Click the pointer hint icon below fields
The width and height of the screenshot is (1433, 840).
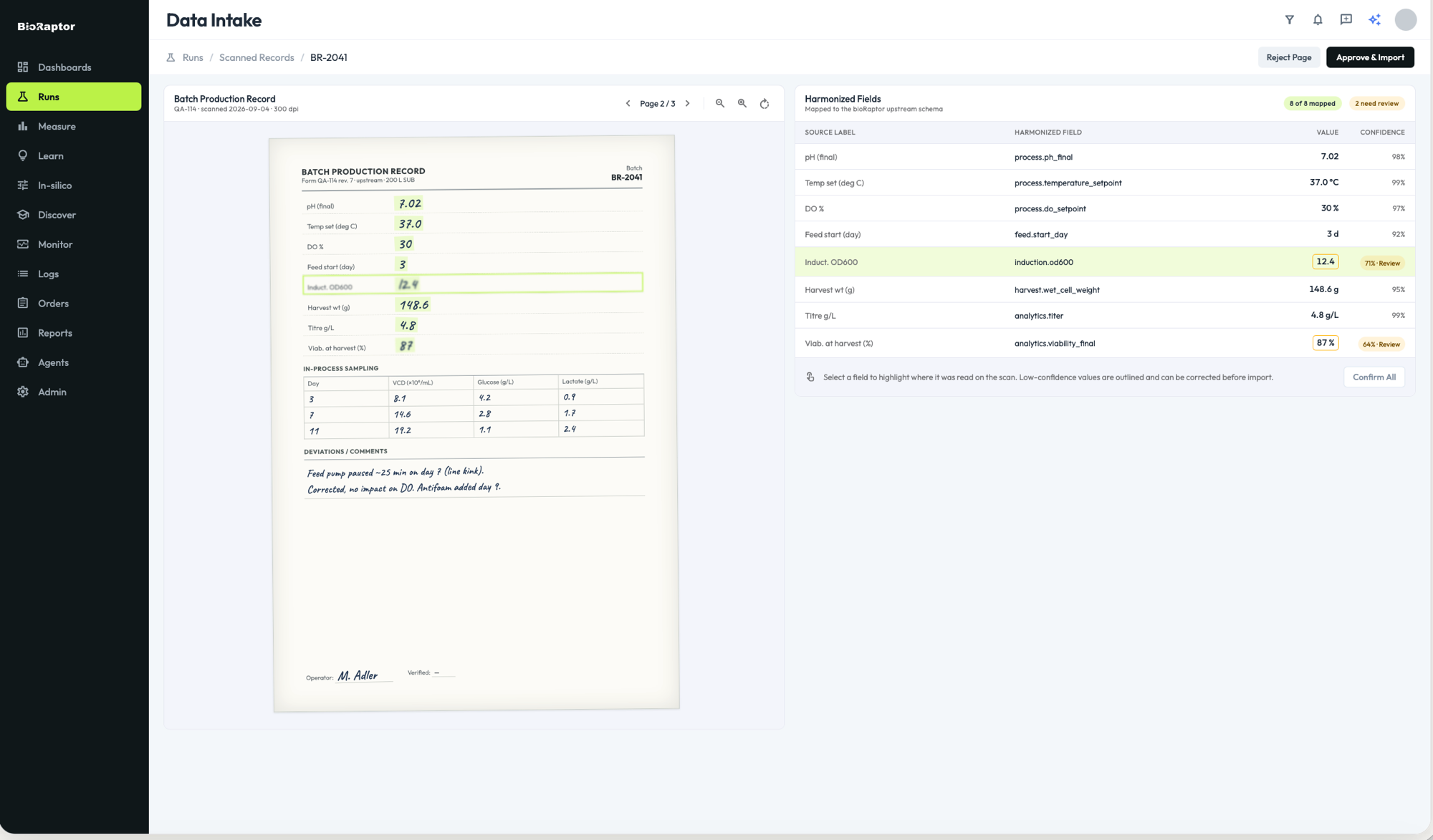point(810,377)
